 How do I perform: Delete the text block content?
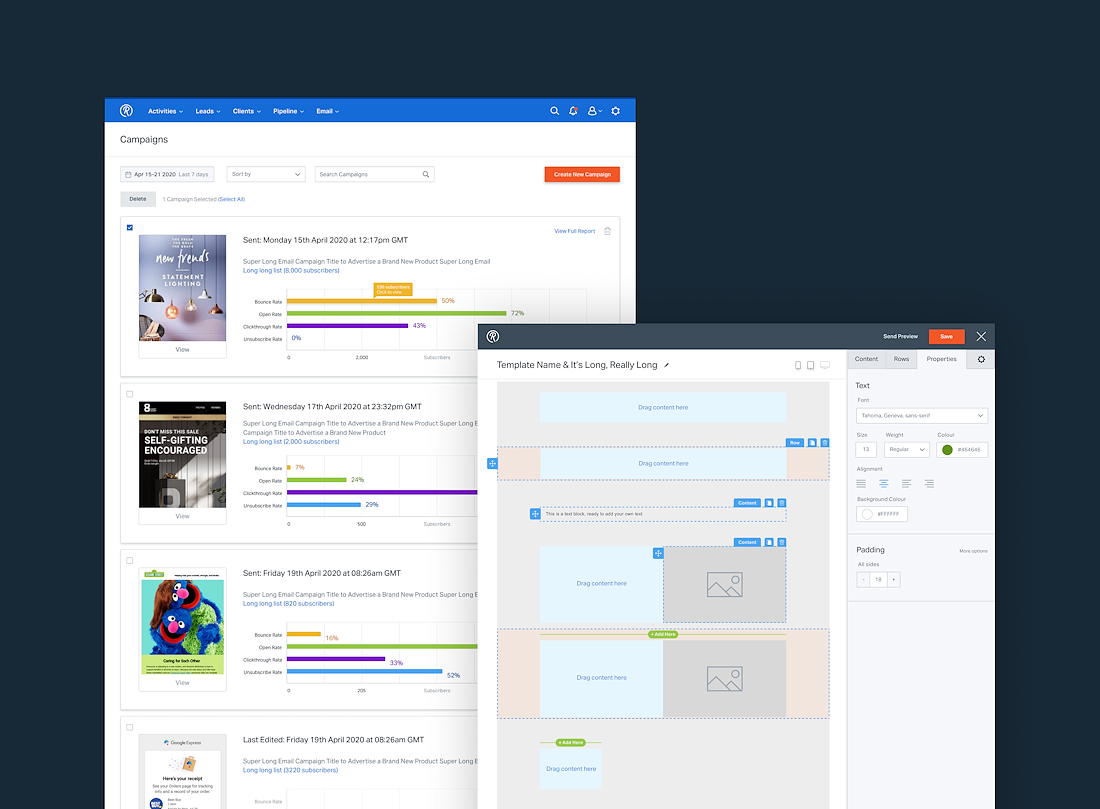click(x=782, y=503)
